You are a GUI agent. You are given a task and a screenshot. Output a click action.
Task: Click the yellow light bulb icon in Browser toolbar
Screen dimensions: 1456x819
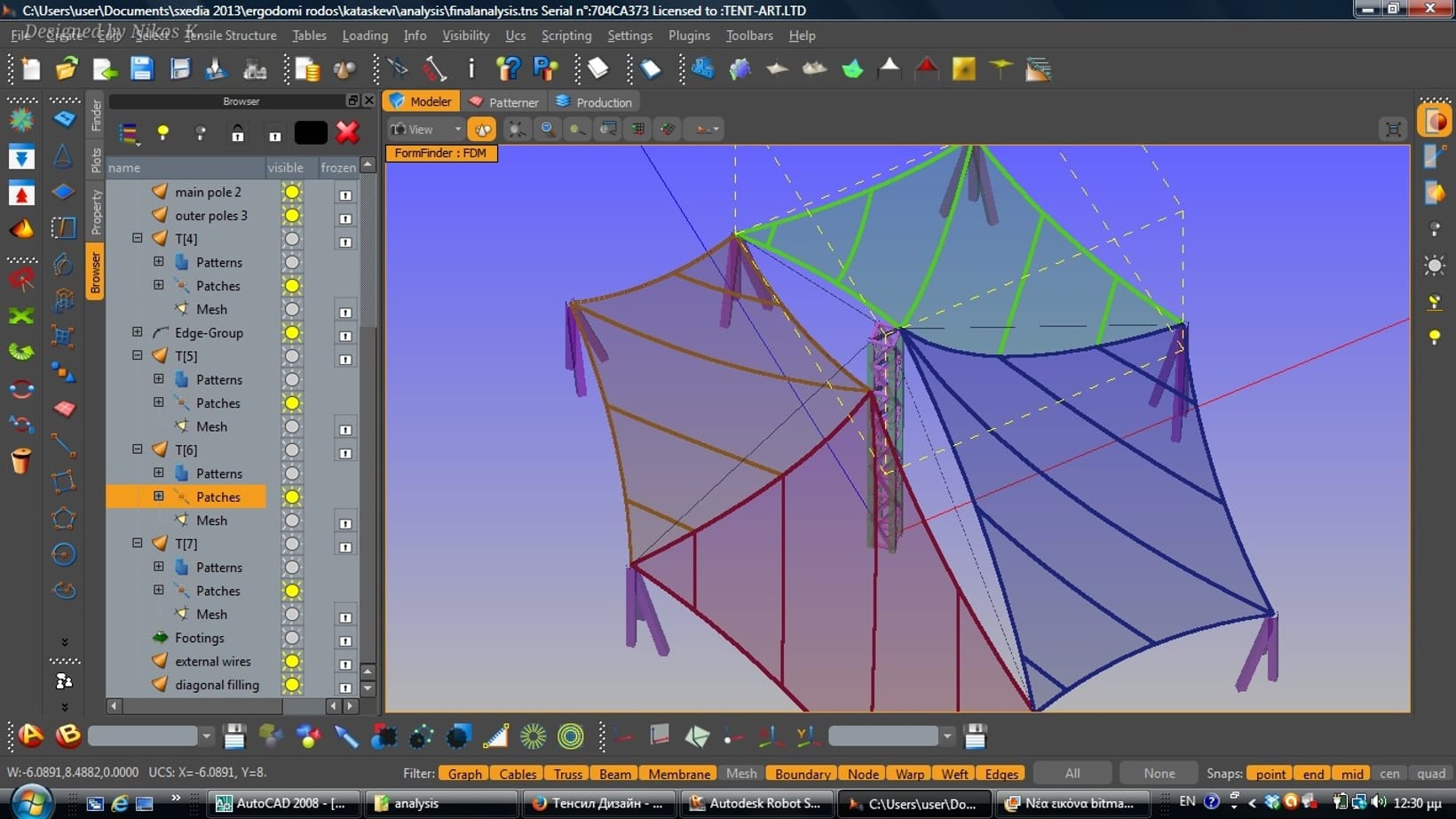coord(162,133)
